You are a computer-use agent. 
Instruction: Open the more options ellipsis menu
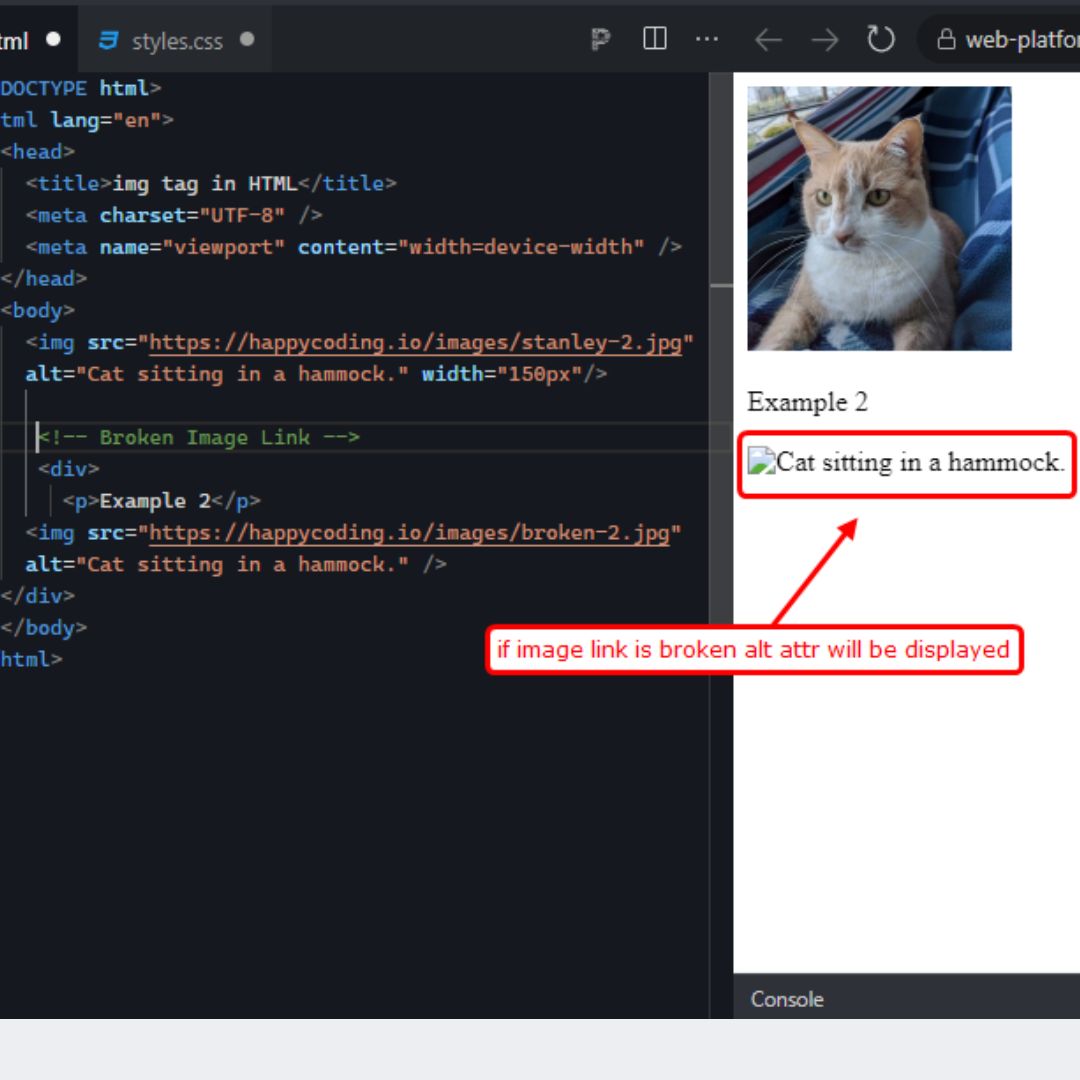(707, 39)
